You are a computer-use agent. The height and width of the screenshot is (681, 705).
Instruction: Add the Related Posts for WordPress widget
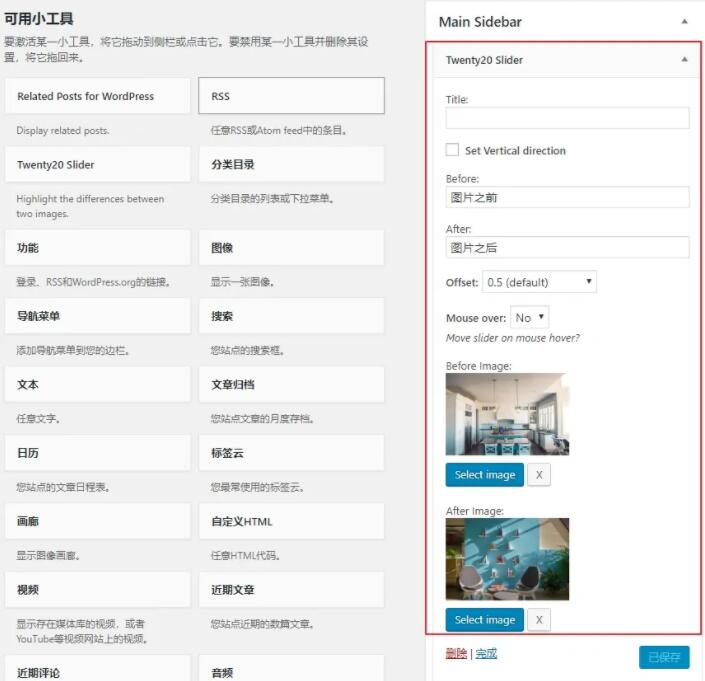click(98, 96)
